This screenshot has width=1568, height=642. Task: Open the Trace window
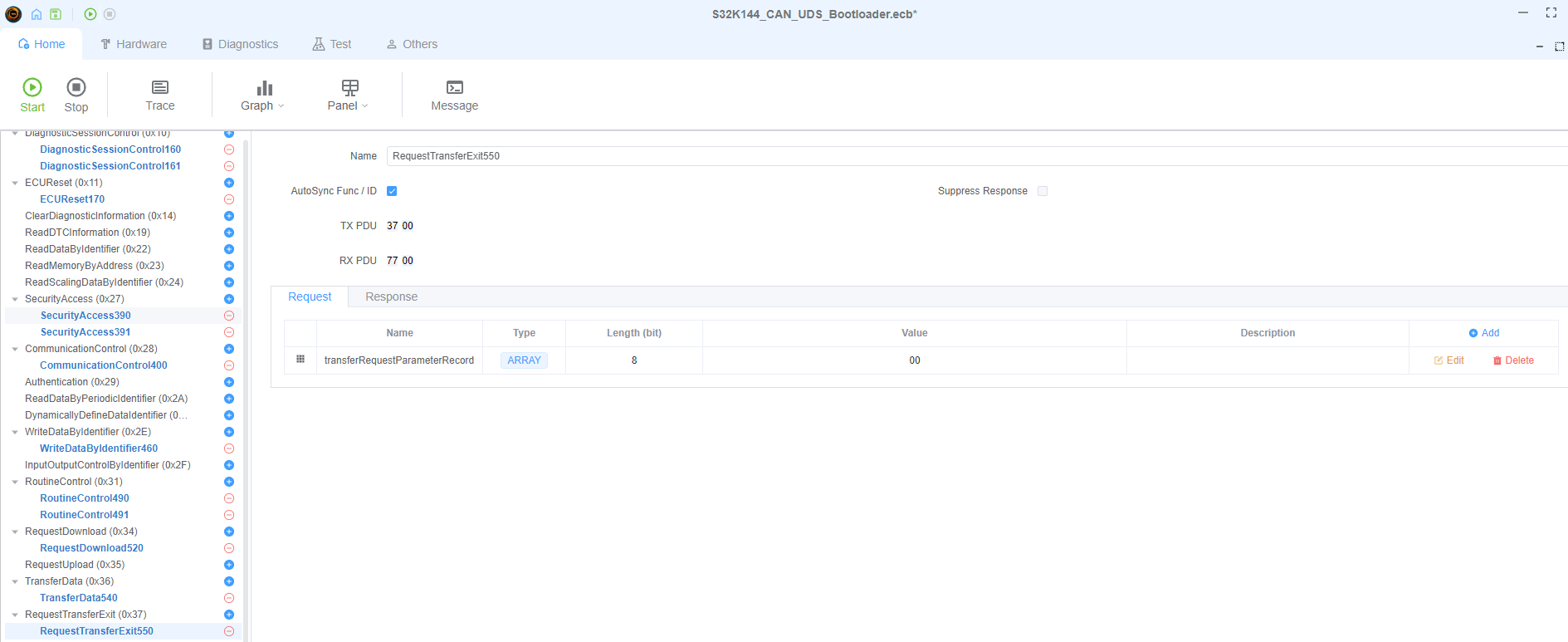pos(160,95)
